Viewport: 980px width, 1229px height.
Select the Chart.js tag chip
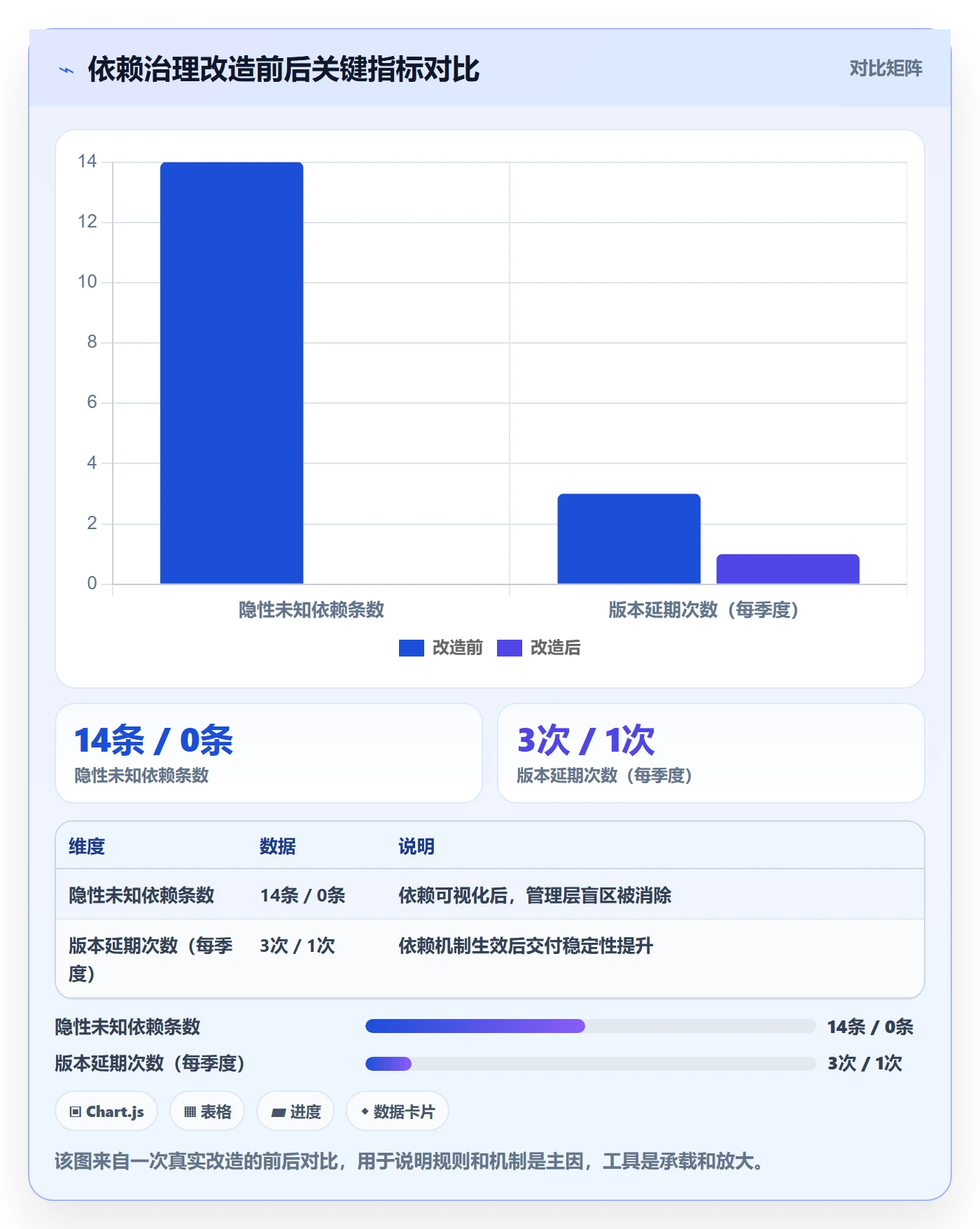(x=106, y=1111)
